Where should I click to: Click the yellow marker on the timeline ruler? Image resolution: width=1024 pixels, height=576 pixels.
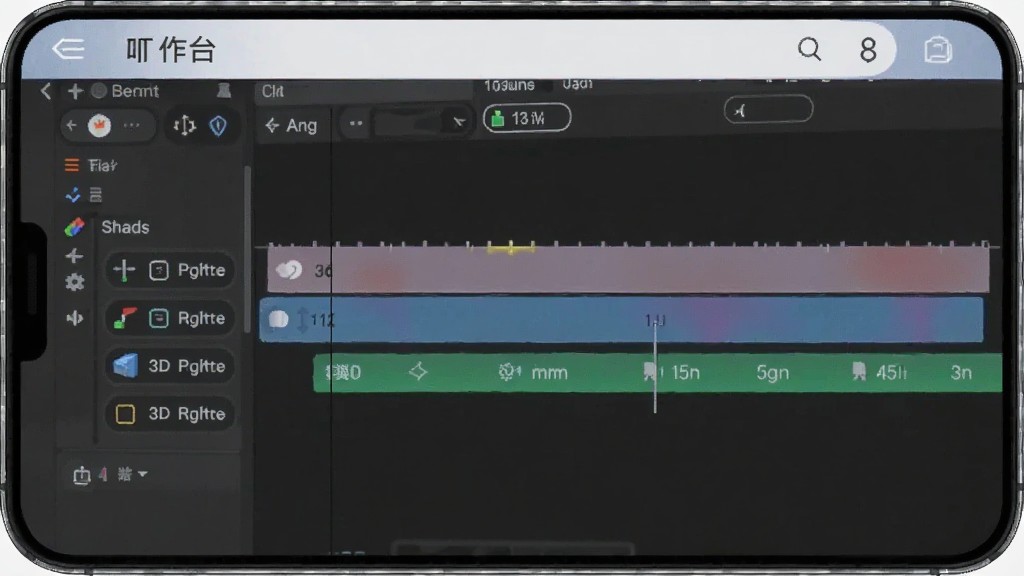(511, 248)
